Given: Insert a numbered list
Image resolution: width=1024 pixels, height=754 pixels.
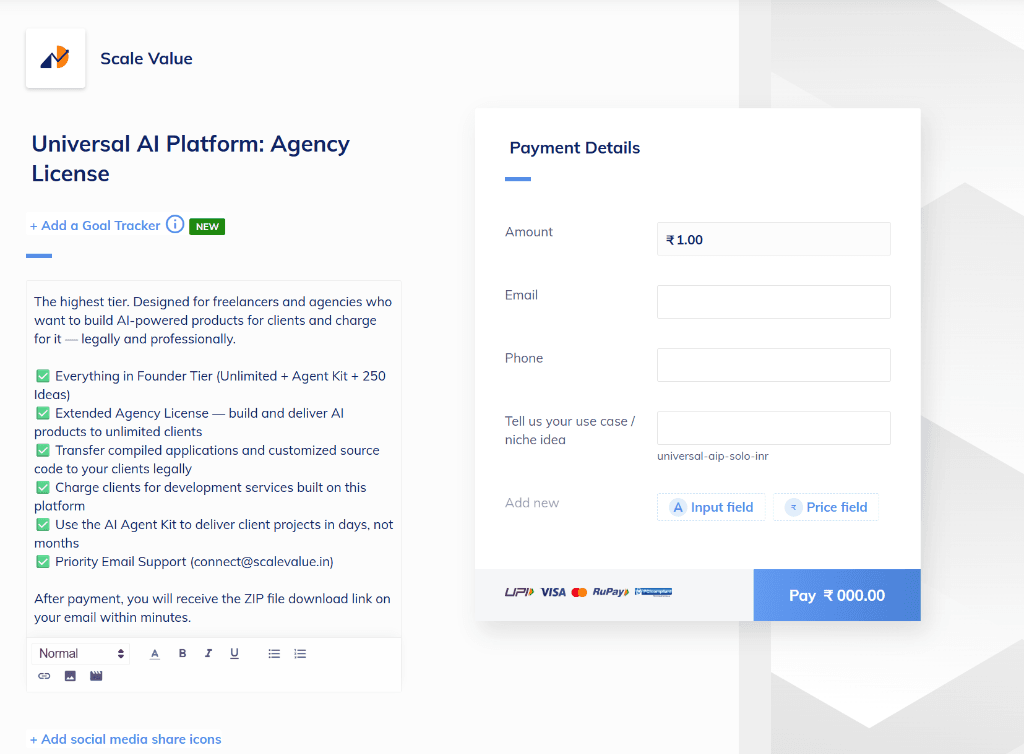Looking at the screenshot, I should tap(300, 653).
